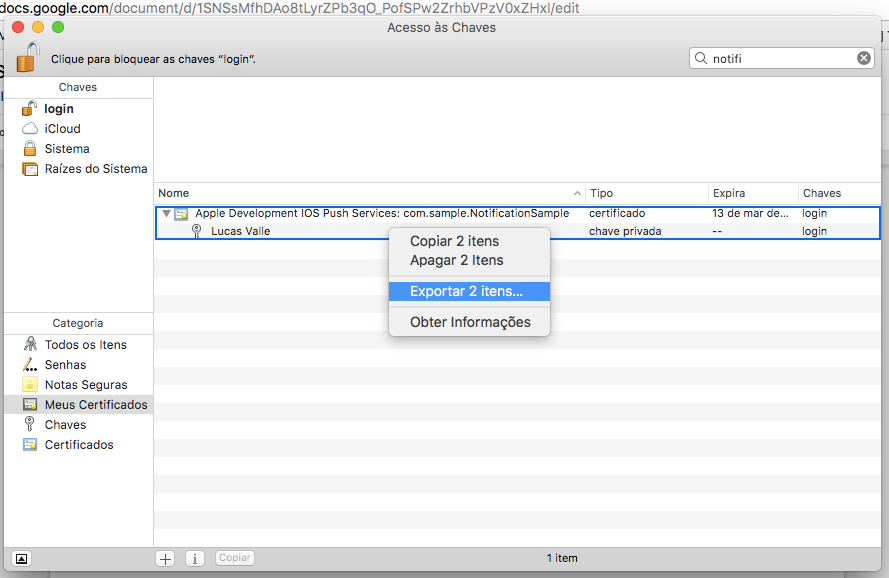Click the yellow minimize window button
The image size is (889, 578).
(38, 27)
